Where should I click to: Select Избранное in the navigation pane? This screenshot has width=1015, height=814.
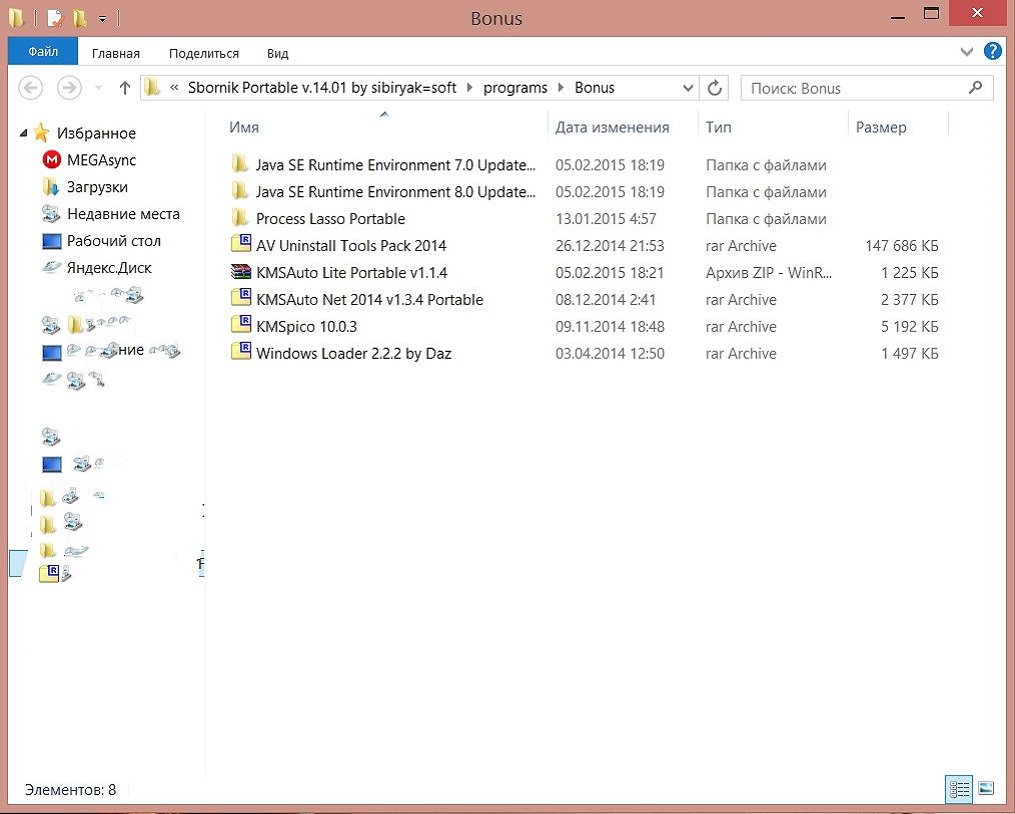pos(96,133)
